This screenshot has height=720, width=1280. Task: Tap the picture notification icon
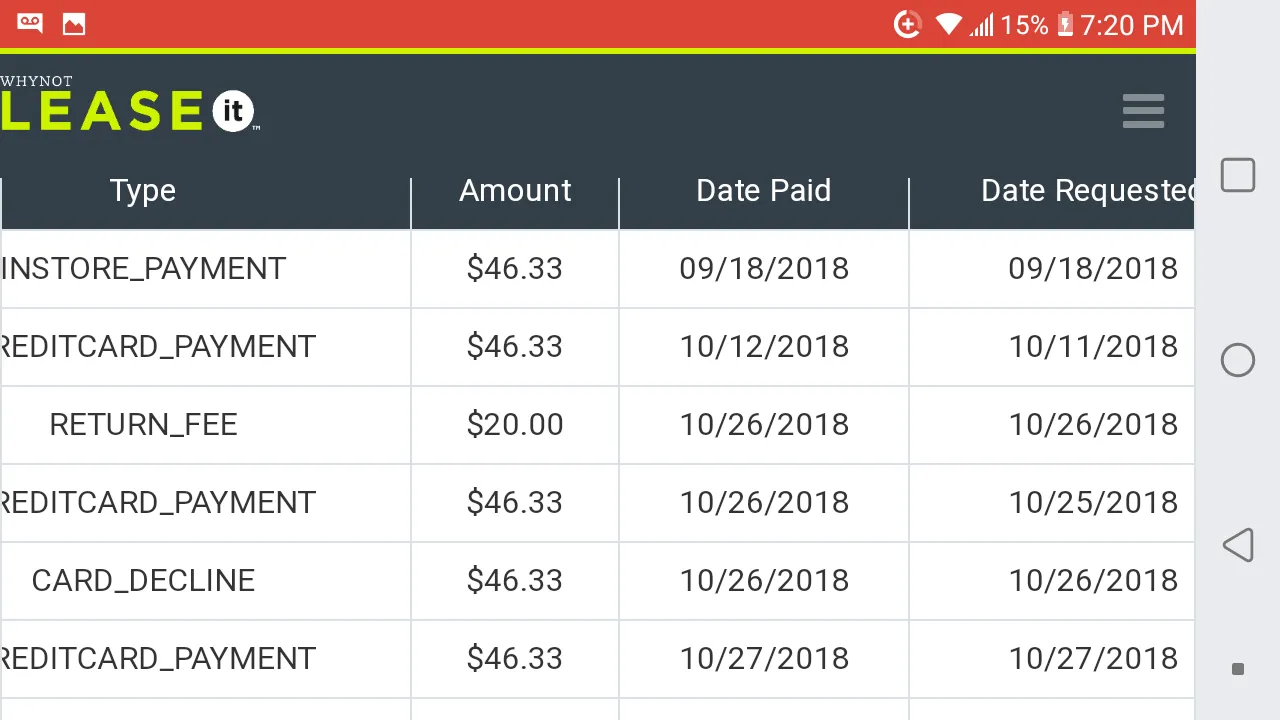[74, 24]
